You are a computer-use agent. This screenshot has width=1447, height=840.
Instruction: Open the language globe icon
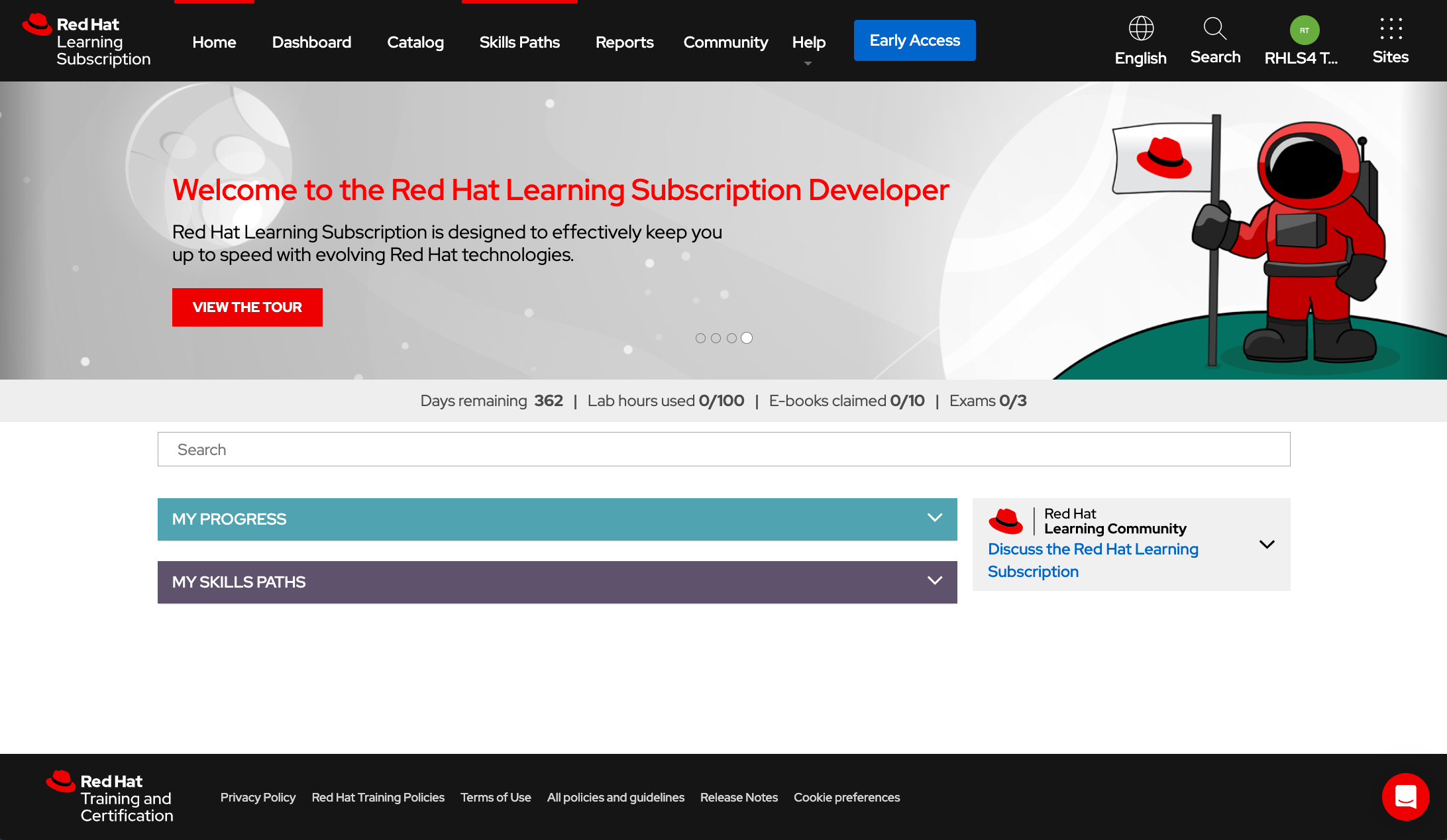(x=1140, y=28)
